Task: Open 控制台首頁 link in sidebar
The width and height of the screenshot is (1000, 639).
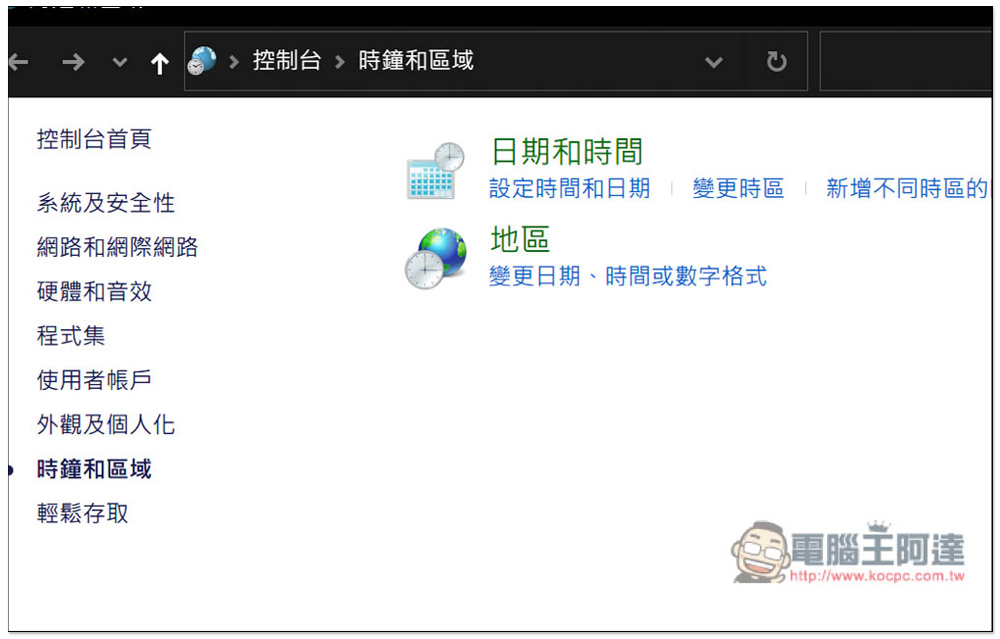Action: [94, 138]
